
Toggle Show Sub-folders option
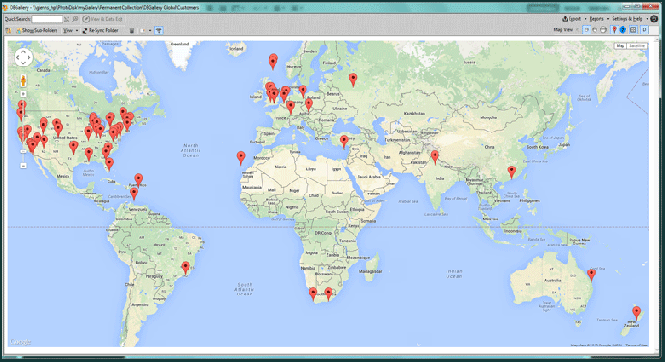(36, 31)
